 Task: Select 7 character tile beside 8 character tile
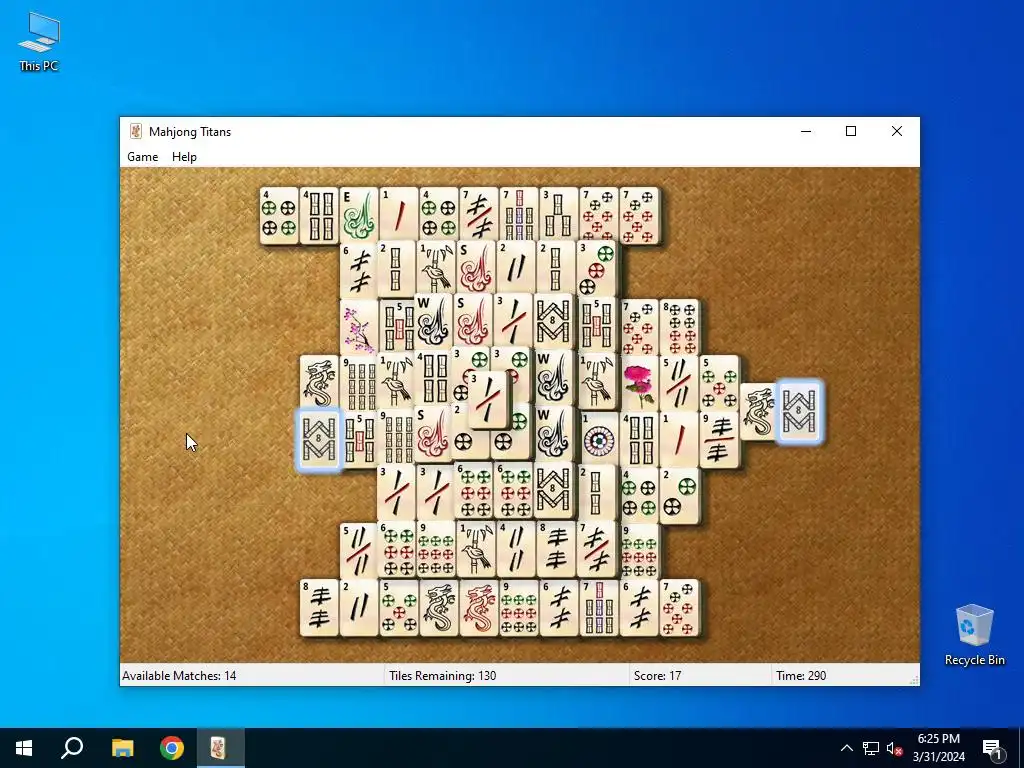(599, 552)
